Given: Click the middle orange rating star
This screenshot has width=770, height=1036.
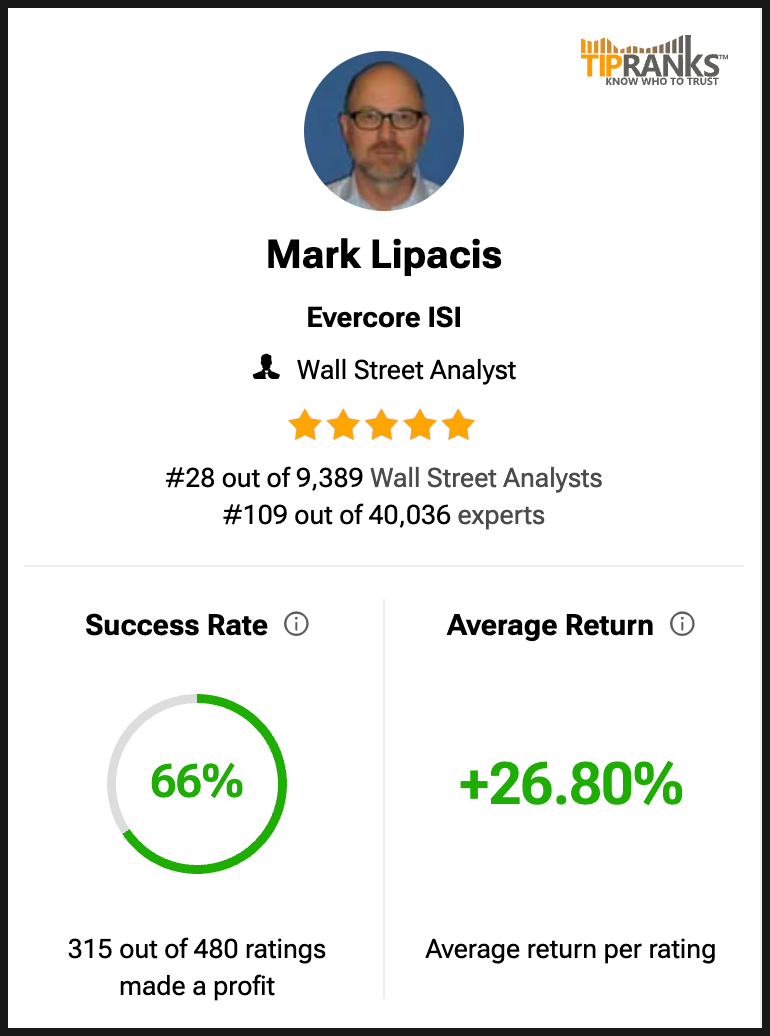Looking at the screenshot, I should pos(382,425).
